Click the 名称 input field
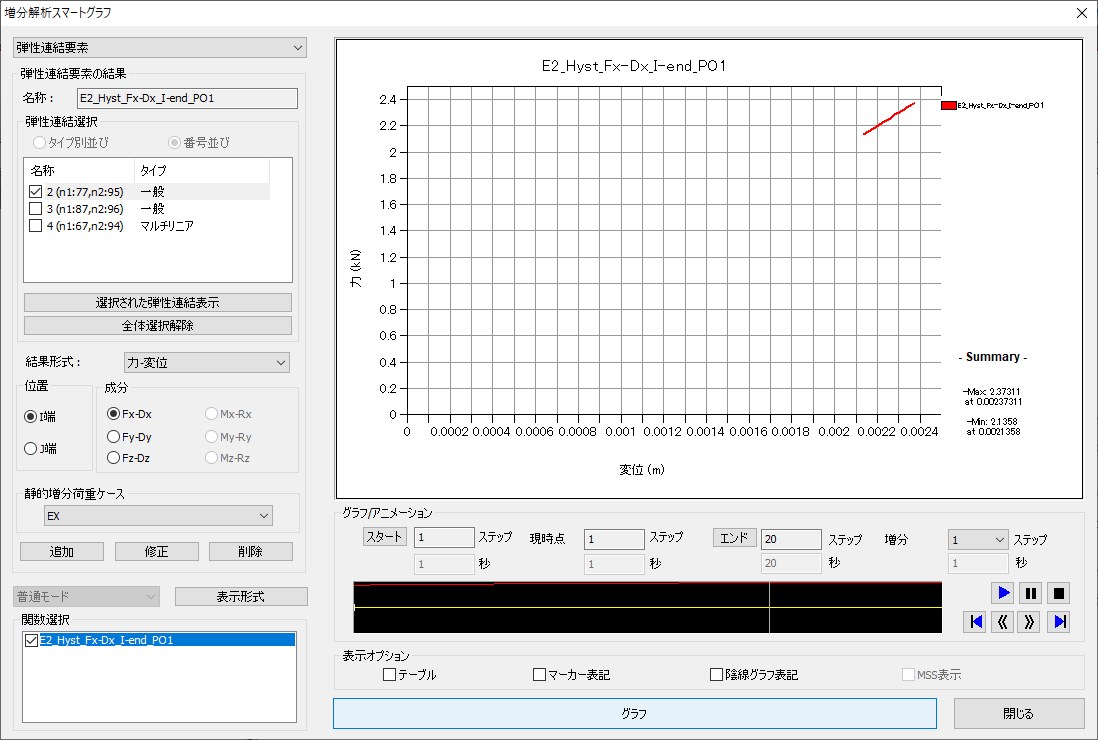 click(187, 98)
